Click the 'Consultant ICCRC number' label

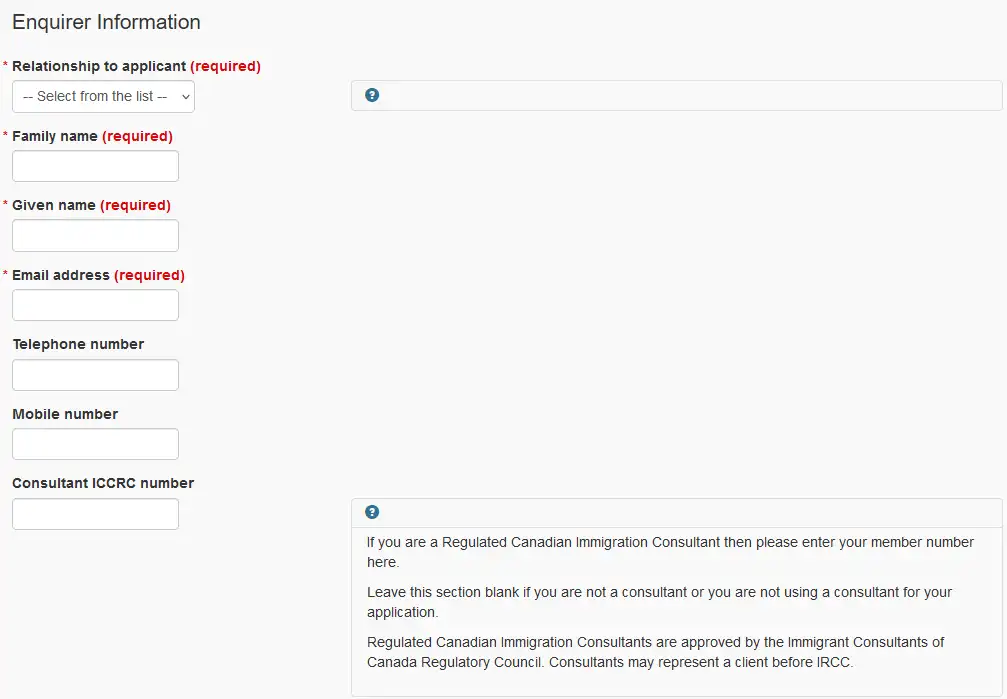click(103, 483)
